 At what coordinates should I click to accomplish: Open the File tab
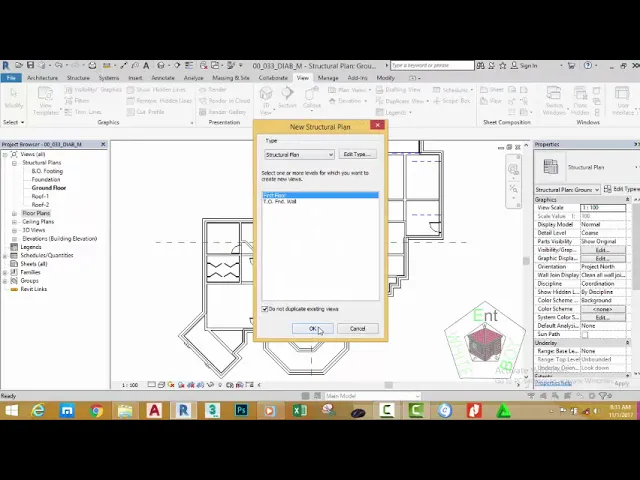click(x=11, y=78)
